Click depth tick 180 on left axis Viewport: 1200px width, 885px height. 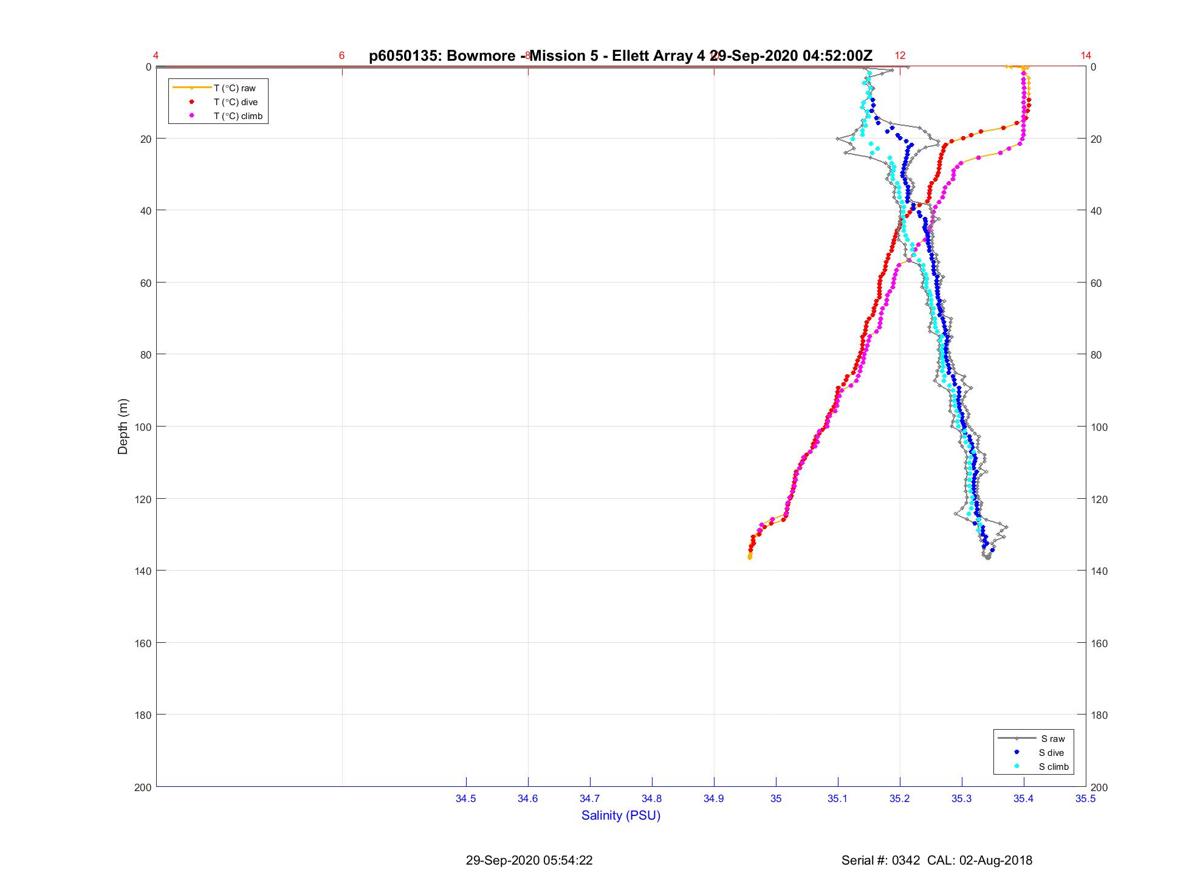tap(142, 715)
